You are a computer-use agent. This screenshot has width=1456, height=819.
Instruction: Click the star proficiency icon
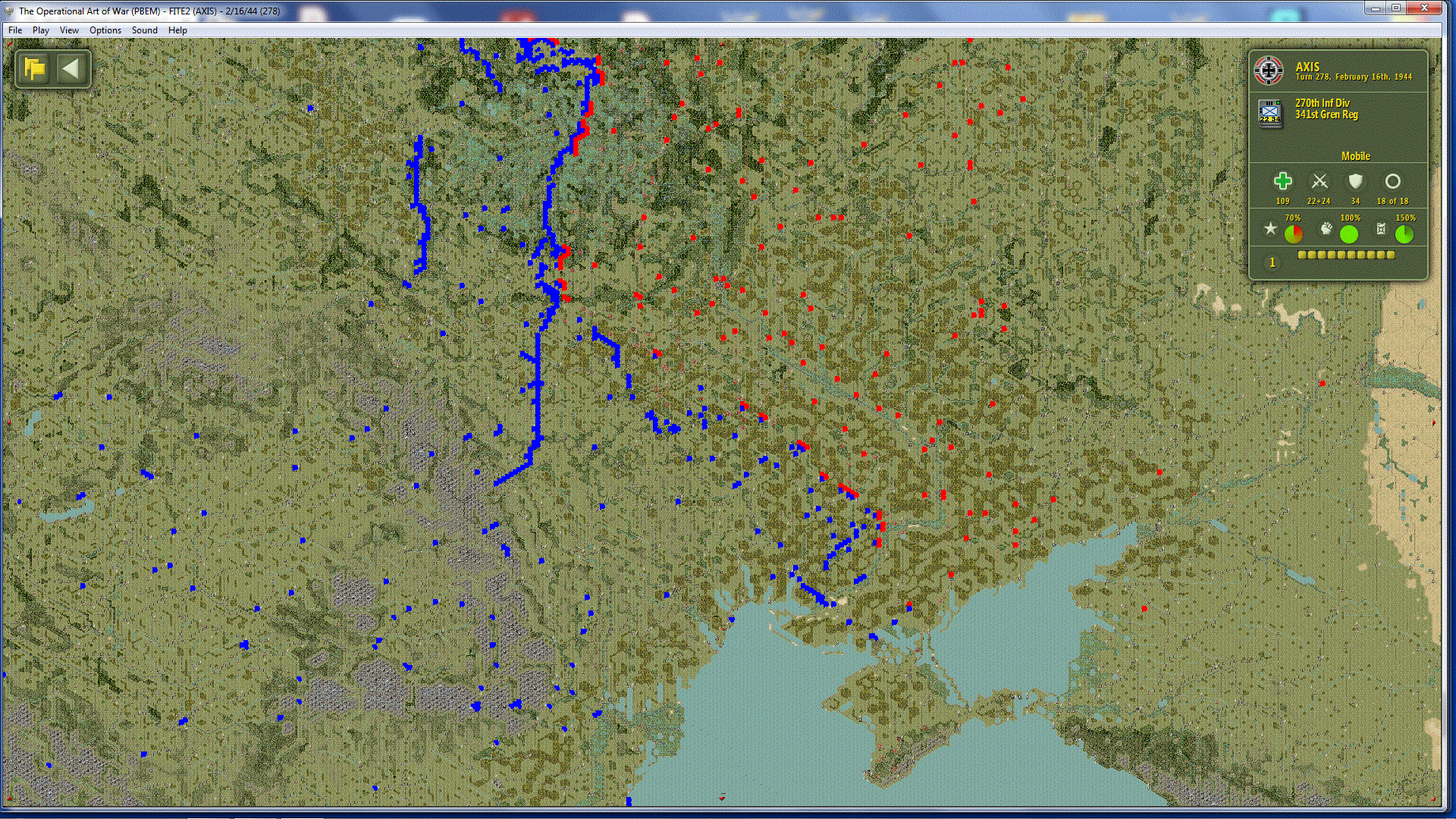tap(1270, 228)
